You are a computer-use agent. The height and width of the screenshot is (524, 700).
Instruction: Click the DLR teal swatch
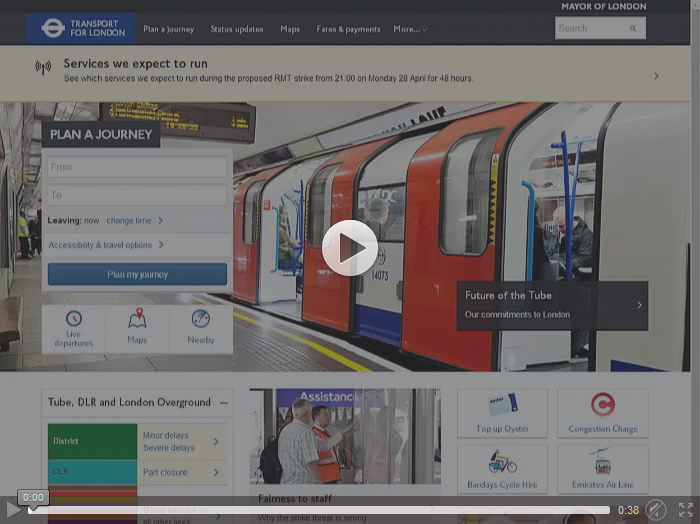(x=92, y=472)
